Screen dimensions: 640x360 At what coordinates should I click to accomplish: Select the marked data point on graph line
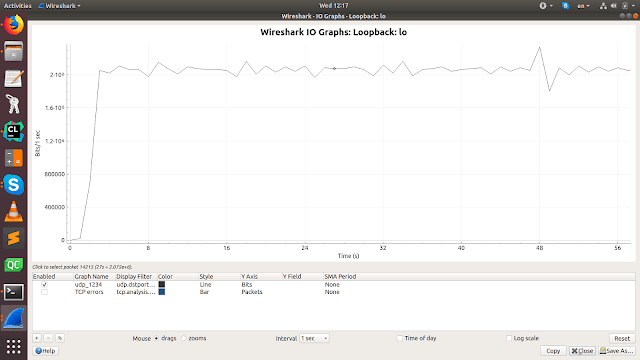click(x=334, y=69)
